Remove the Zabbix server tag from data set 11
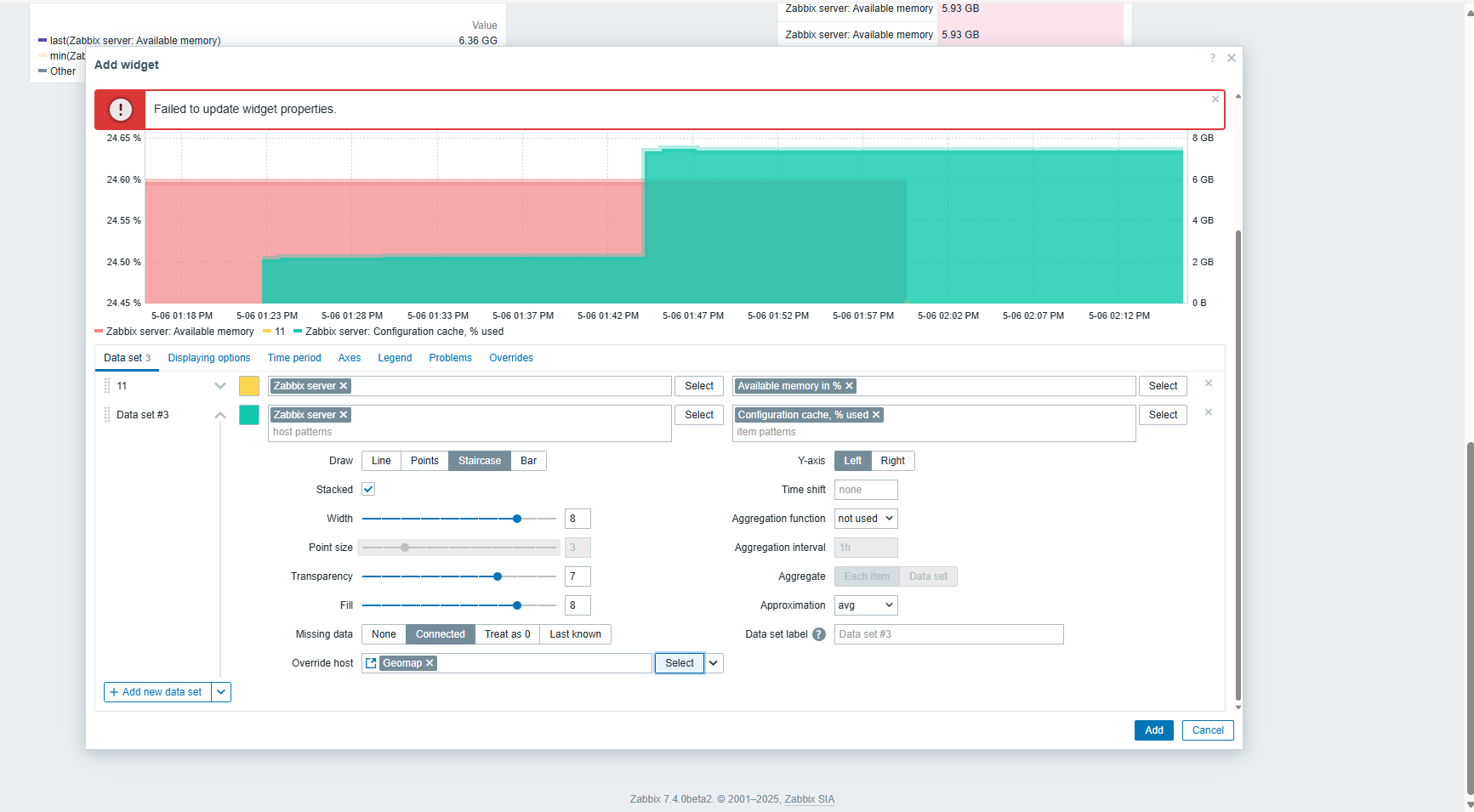The image size is (1474, 812). 344,386
